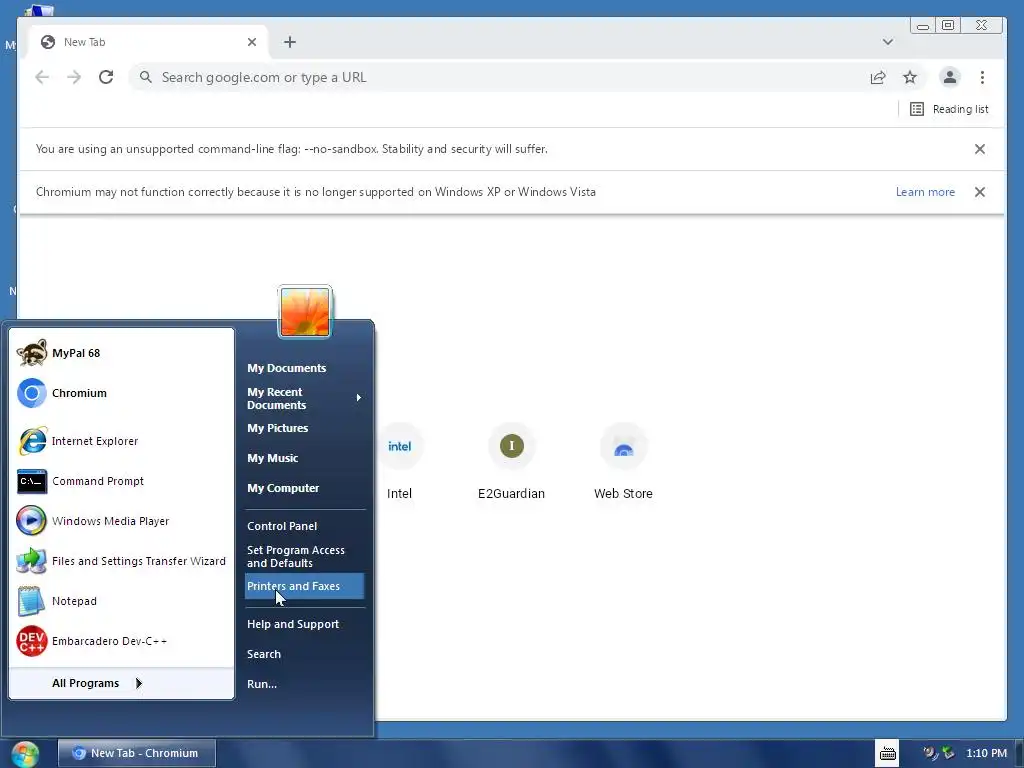Start Files and Settings Transfer Wizard icon
This screenshot has width=1024, height=768.
[x=31, y=561]
